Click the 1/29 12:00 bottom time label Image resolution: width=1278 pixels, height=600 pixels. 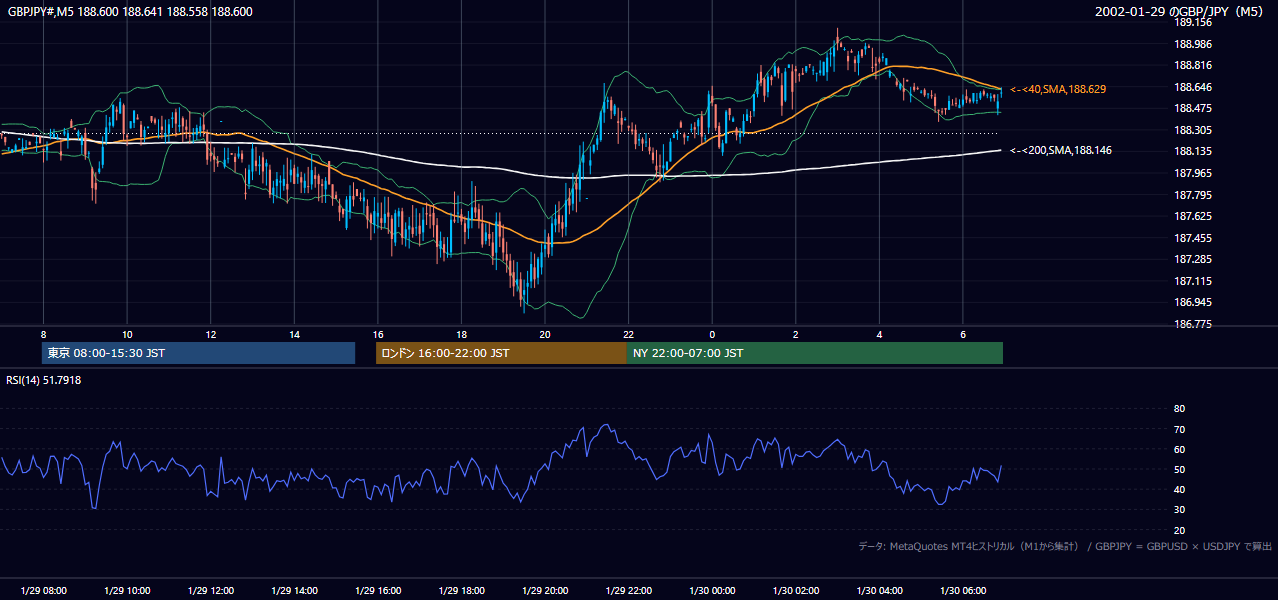211,591
